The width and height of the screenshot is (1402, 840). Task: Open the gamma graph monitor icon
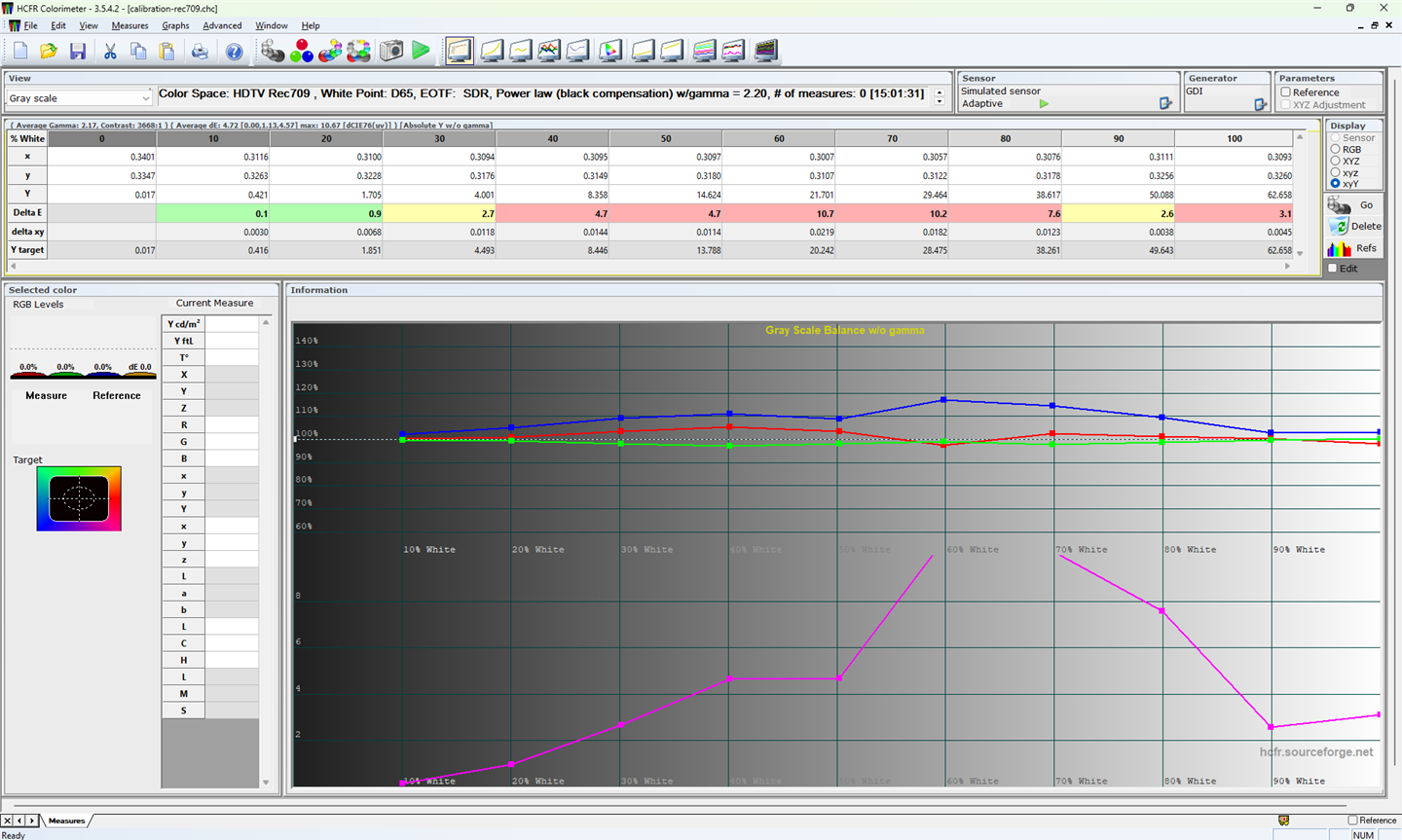521,51
